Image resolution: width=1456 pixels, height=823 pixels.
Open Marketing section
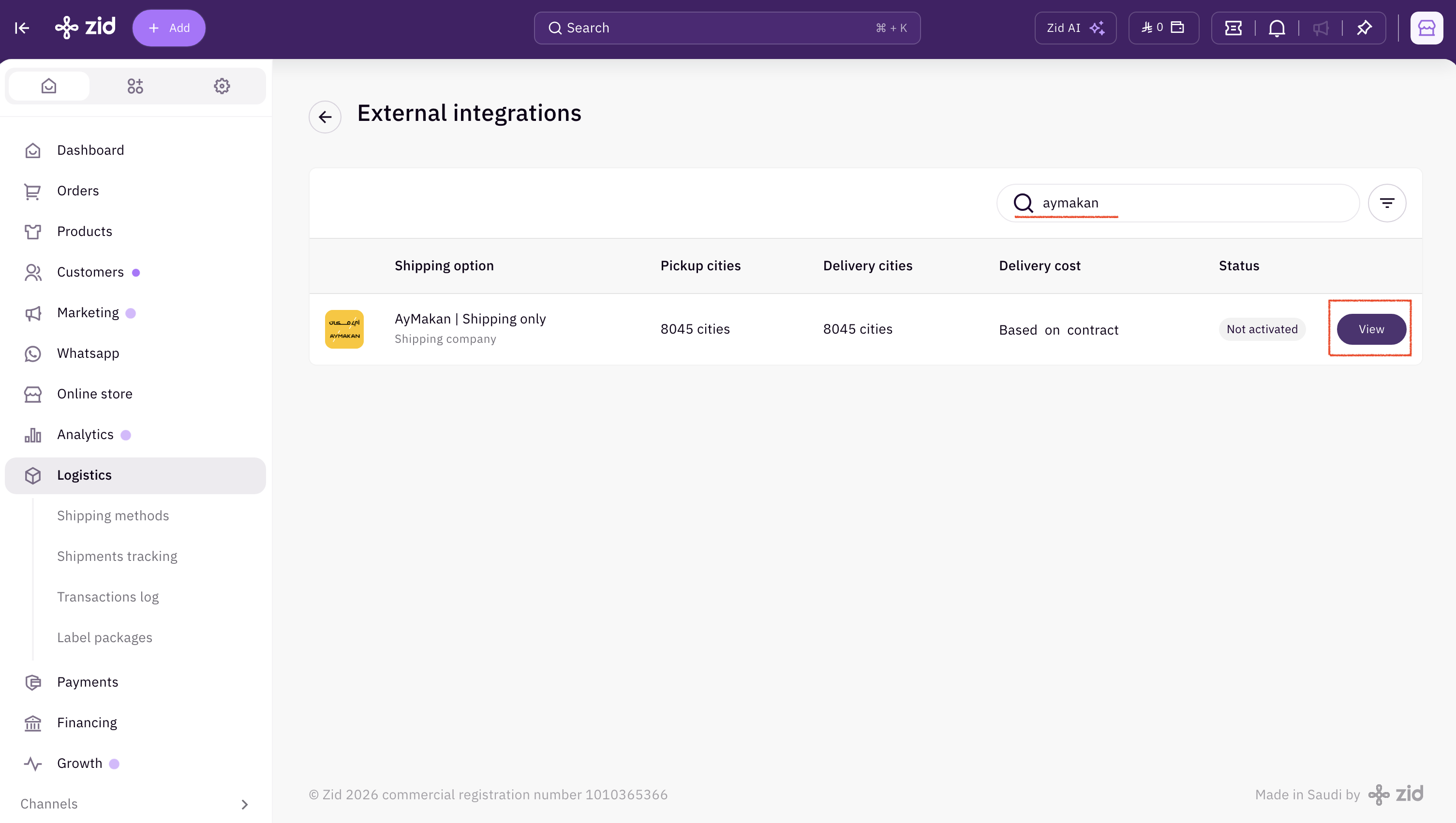135,313
